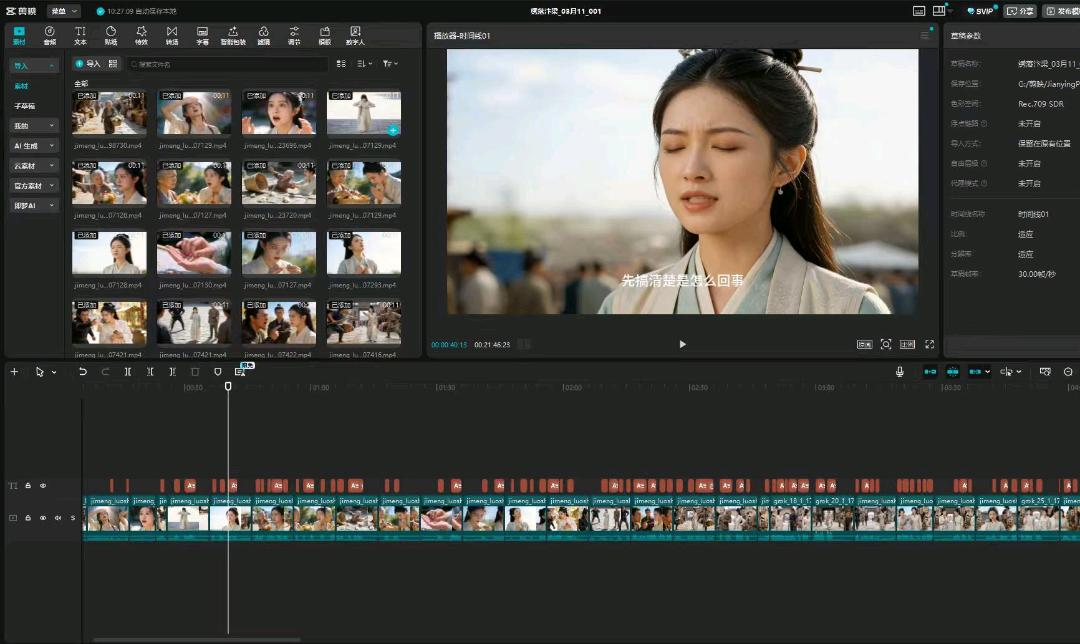Toggle visibility of the subtitle text track
The image size is (1080, 644).
[43, 486]
